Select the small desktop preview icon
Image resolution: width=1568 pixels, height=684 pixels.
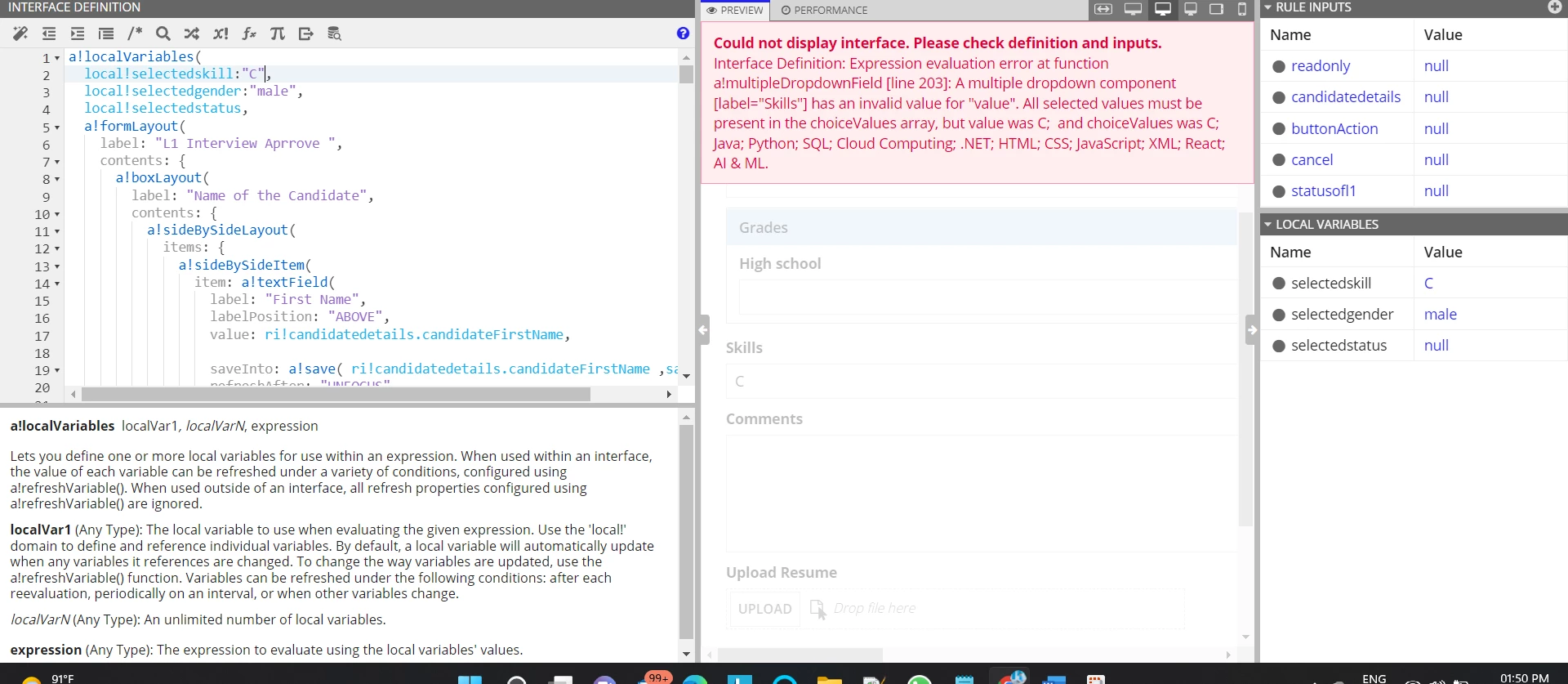(x=1191, y=9)
